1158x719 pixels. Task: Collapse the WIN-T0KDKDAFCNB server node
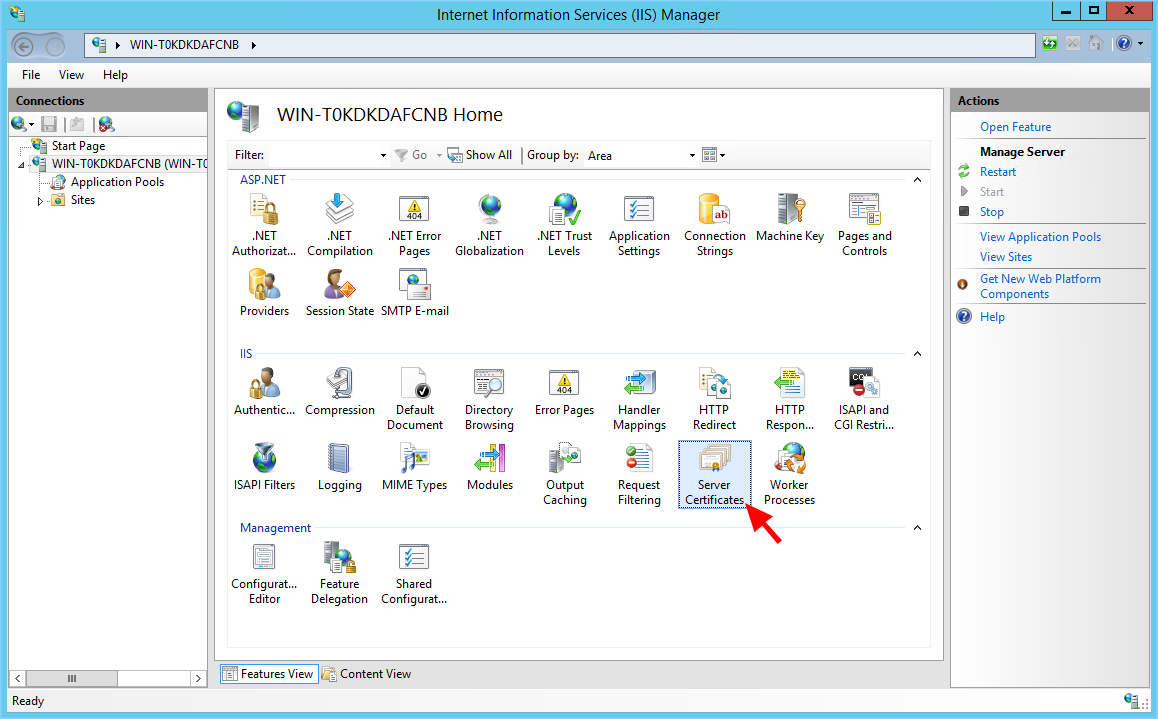(21, 165)
